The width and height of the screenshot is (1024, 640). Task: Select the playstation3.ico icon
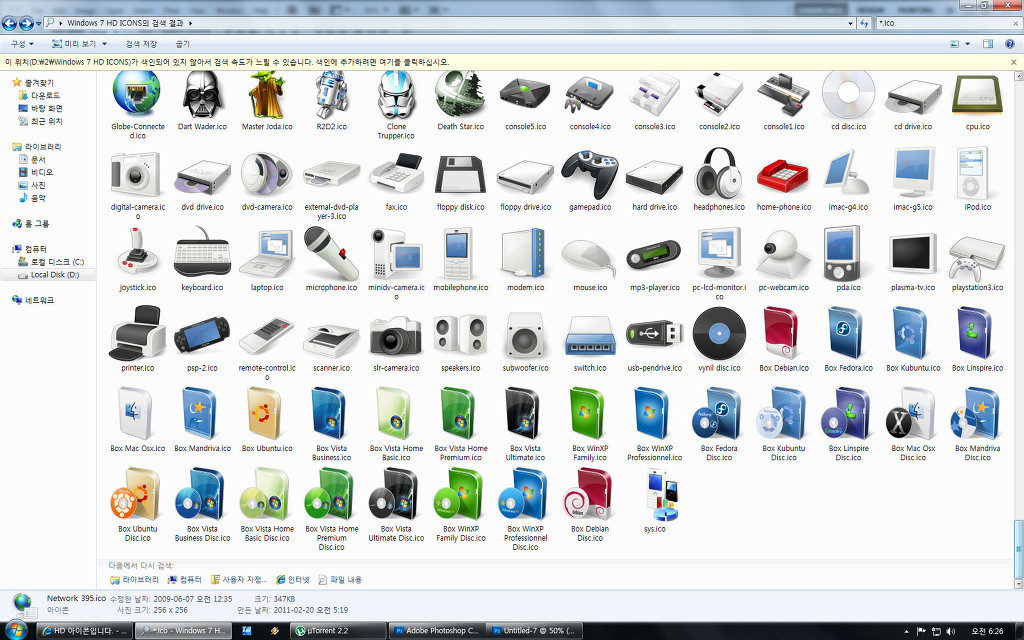pos(978,258)
